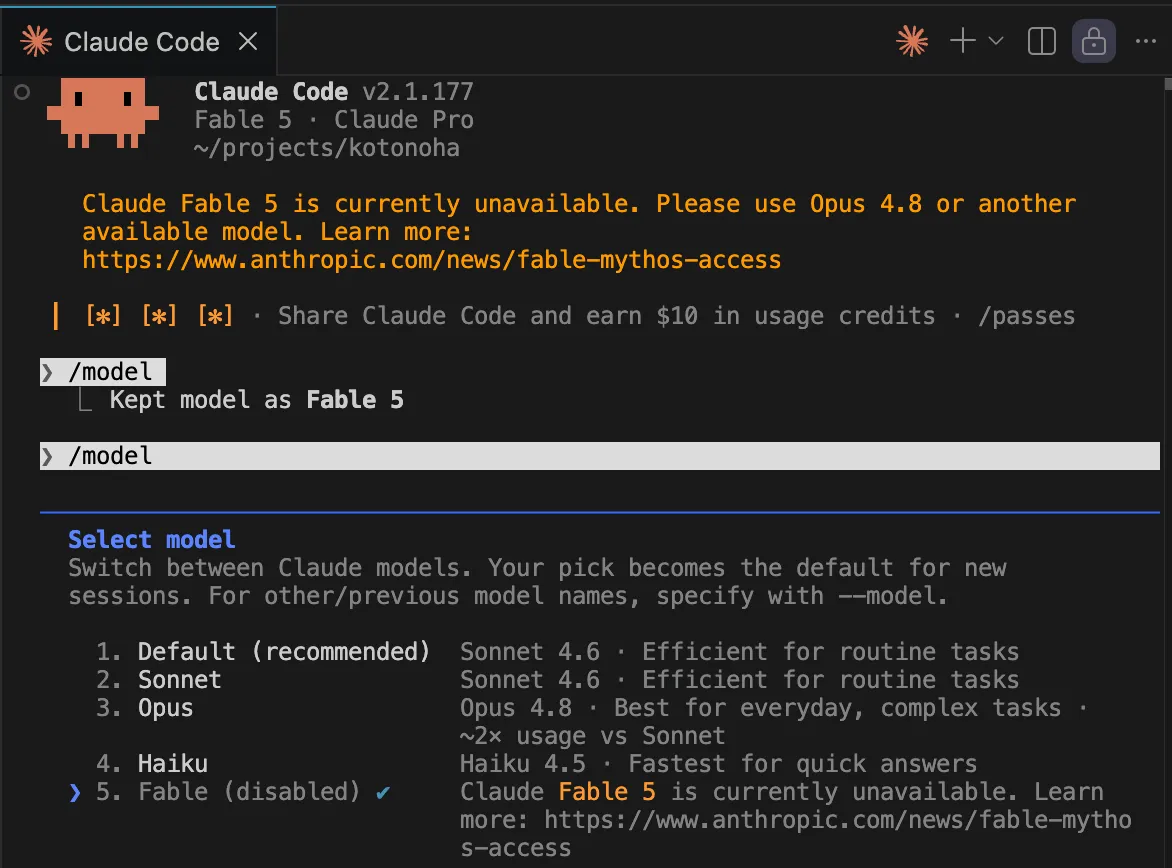Click the orange Claude starburst toolbar icon

[x=912, y=41]
